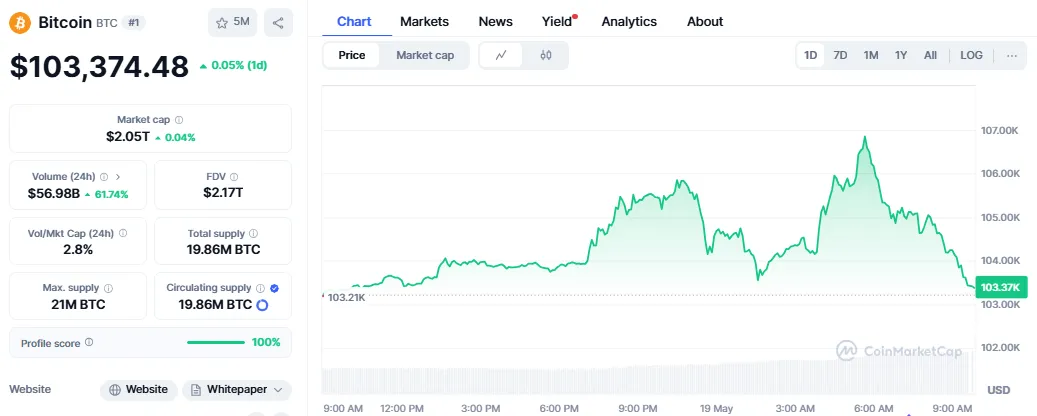This screenshot has height=416, width=1037.
Task: Click the 103.21K opening price label
Action: click(x=347, y=298)
